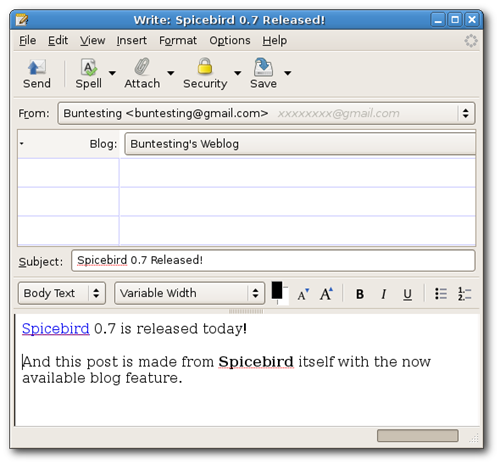
Task: Maximize the Write window
Action: [455, 20]
